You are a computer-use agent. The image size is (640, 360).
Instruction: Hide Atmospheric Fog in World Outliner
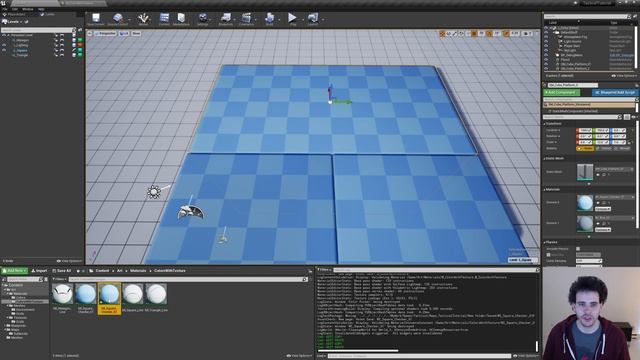point(546,37)
